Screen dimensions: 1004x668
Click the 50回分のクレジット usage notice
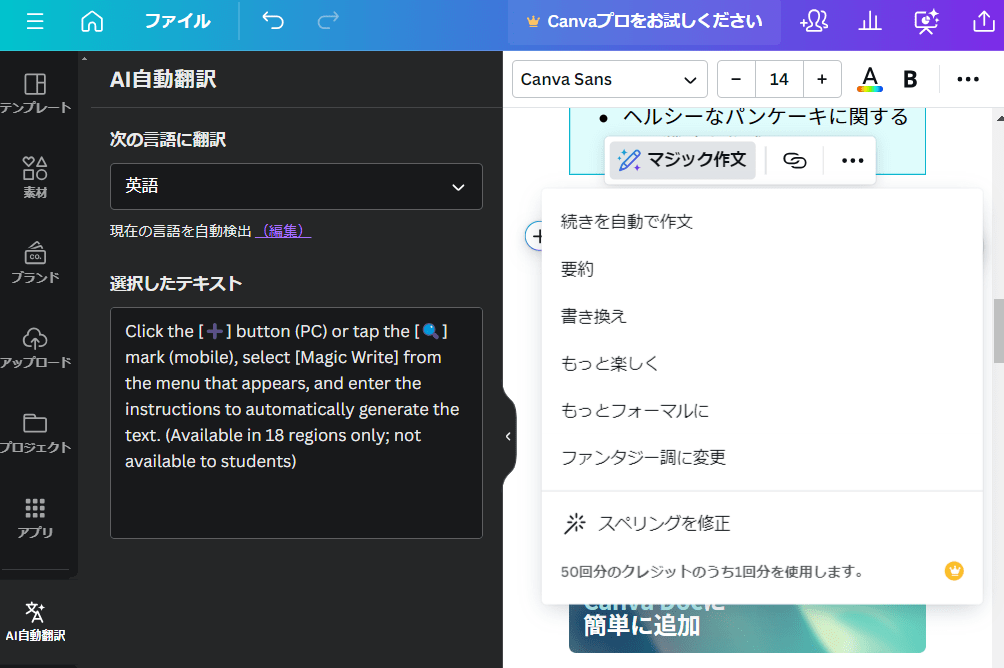713,571
